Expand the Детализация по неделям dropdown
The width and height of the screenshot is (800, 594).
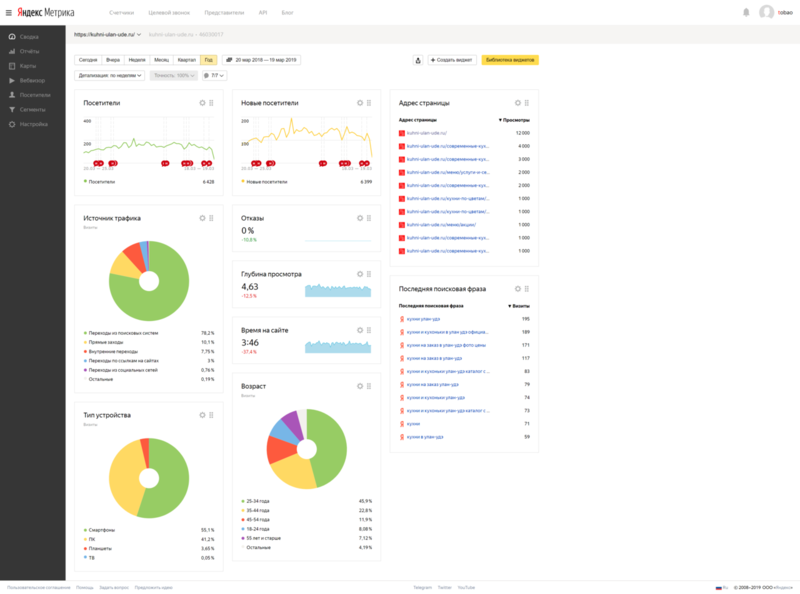click(x=110, y=75)
